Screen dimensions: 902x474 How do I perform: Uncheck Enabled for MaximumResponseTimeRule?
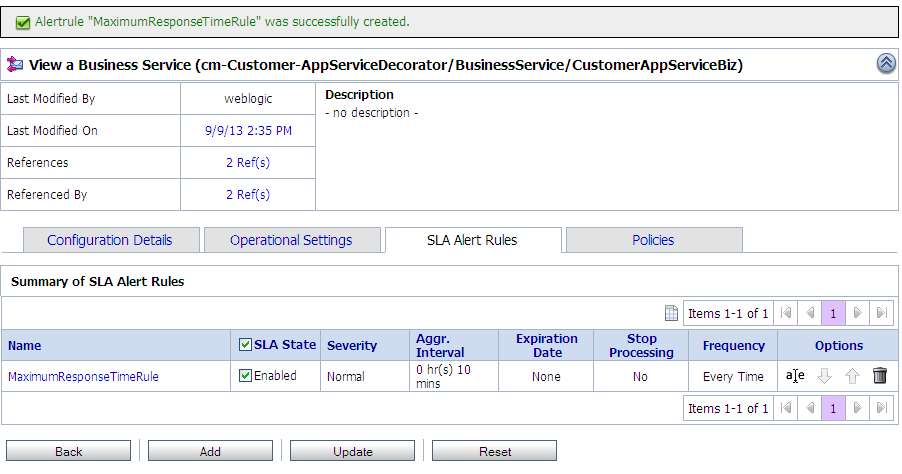pos(246,376)
